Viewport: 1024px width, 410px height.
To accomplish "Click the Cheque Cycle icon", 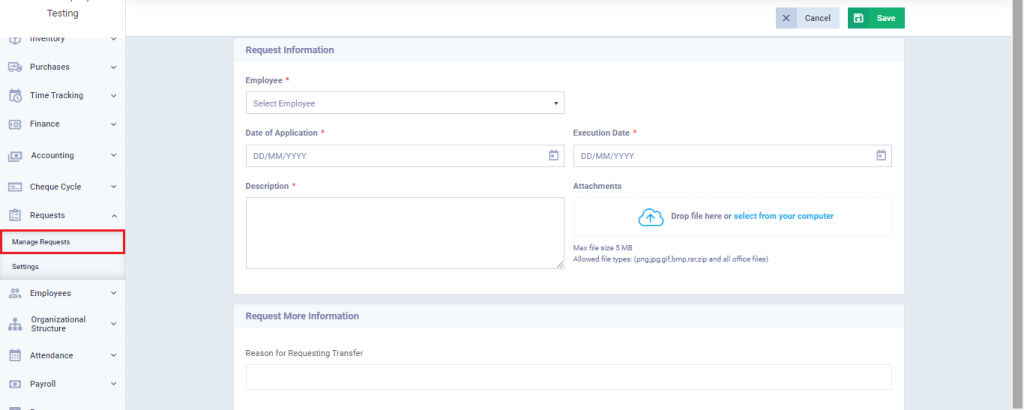I will point(15,187).
